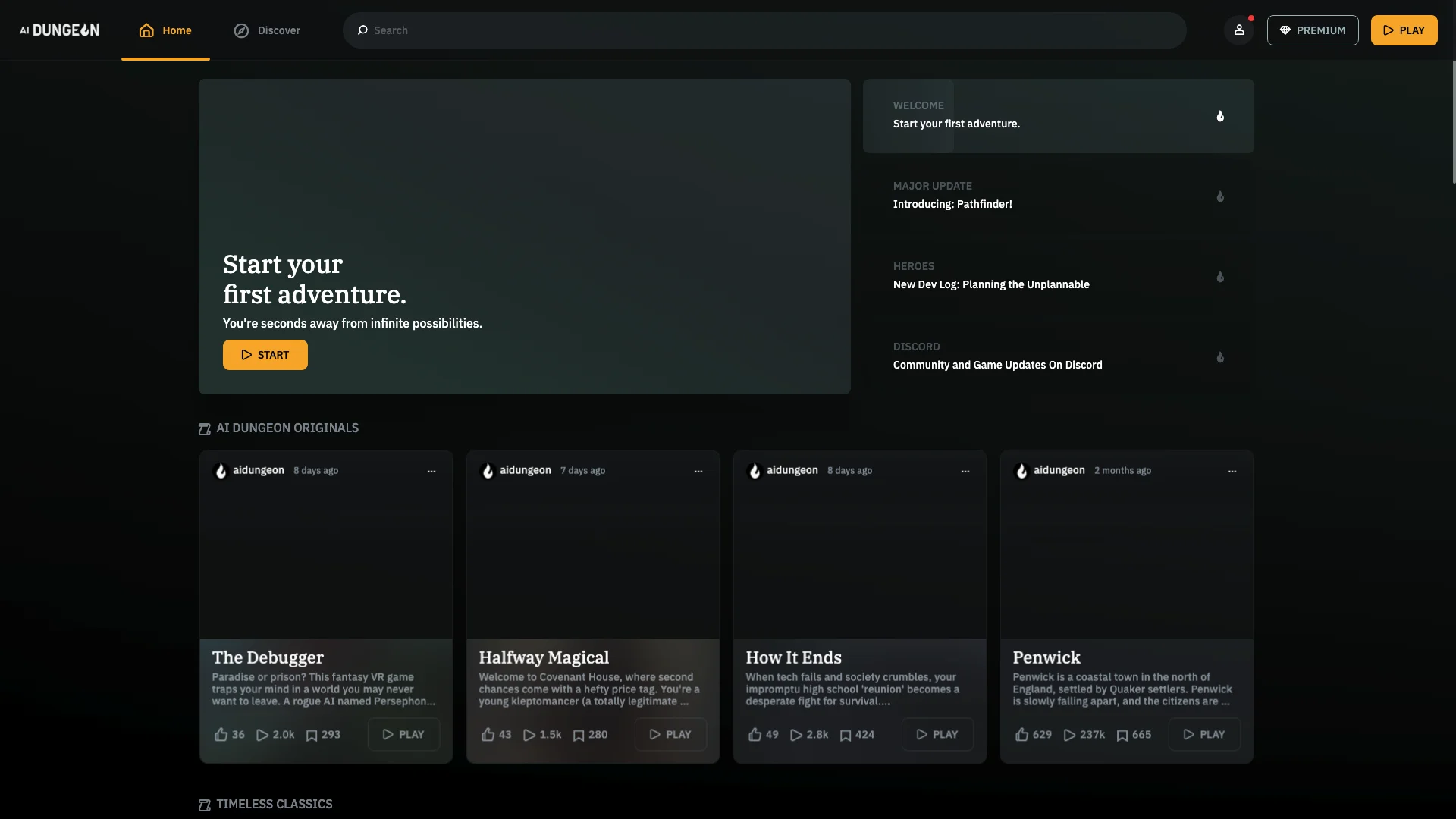This screenshot has width=1456, height=819.
Task: Click the Timeless Classics section icon
Action: 204,805
